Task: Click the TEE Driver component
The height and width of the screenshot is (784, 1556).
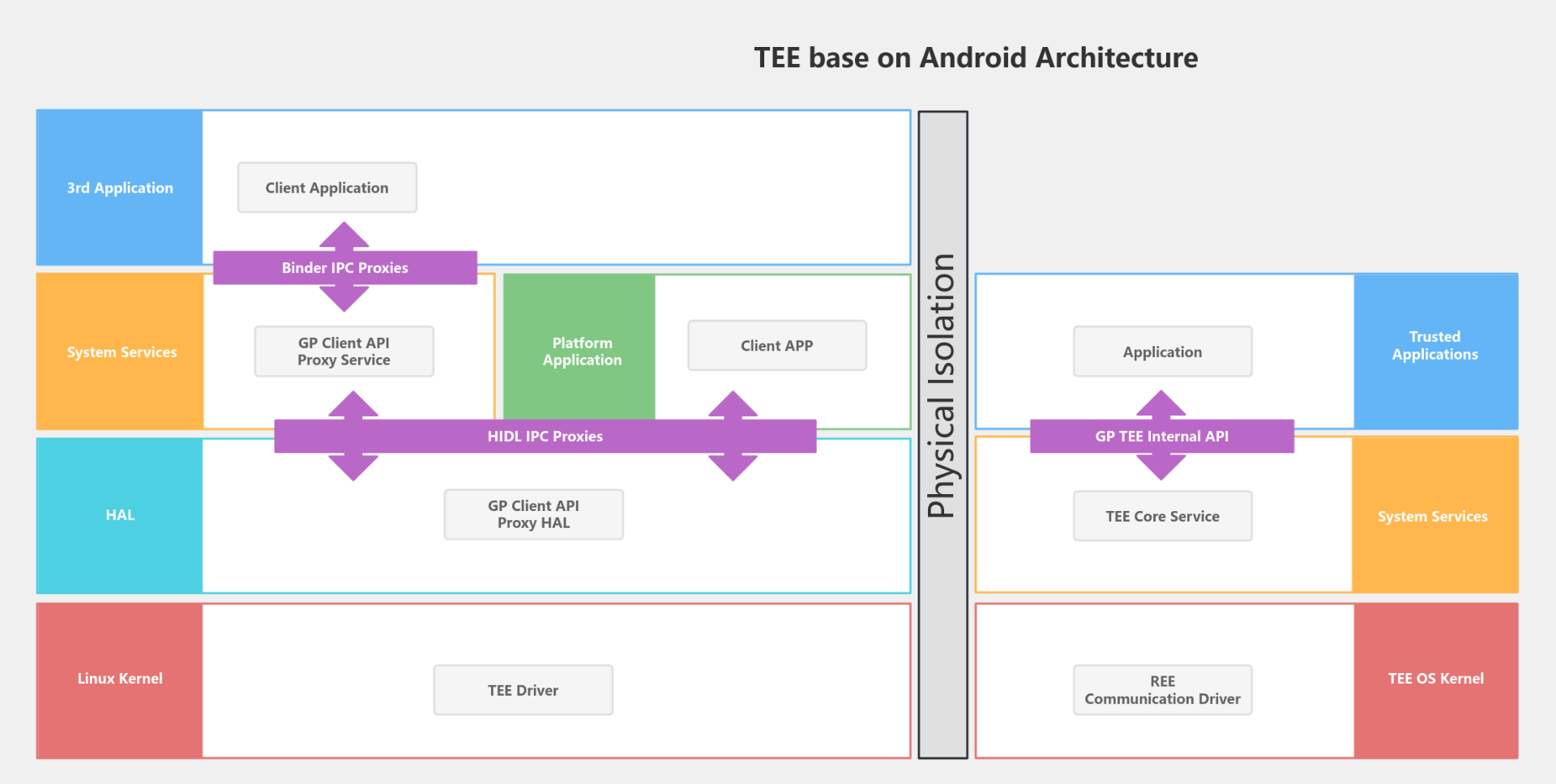Action: point(523,689)
